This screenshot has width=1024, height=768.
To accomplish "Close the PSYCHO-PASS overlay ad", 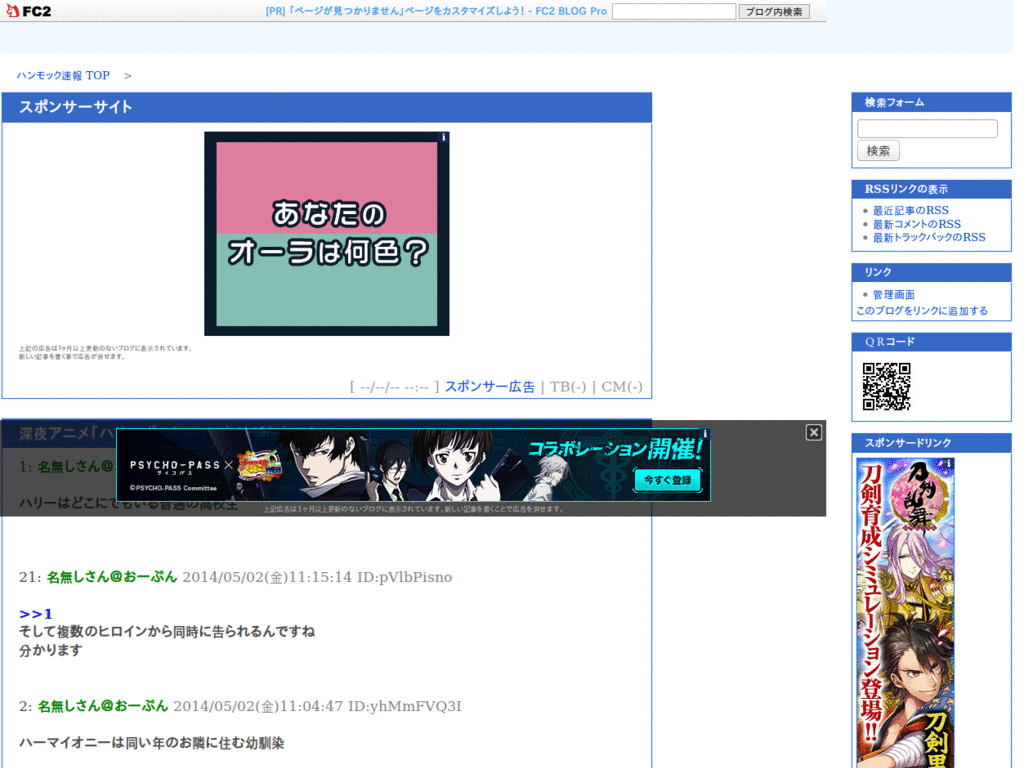I will 813,432.
